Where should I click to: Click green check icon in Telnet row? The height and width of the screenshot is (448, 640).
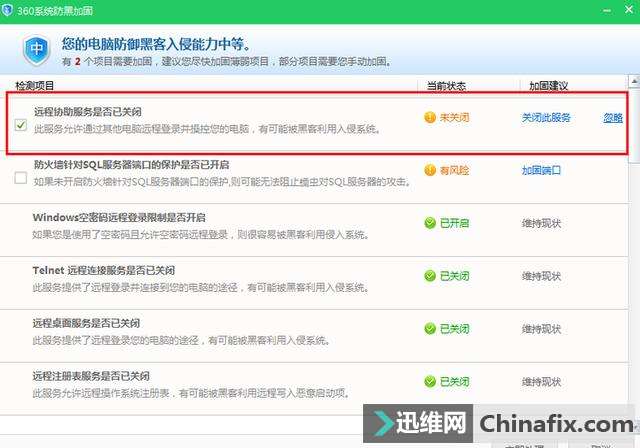pos(430,276)
